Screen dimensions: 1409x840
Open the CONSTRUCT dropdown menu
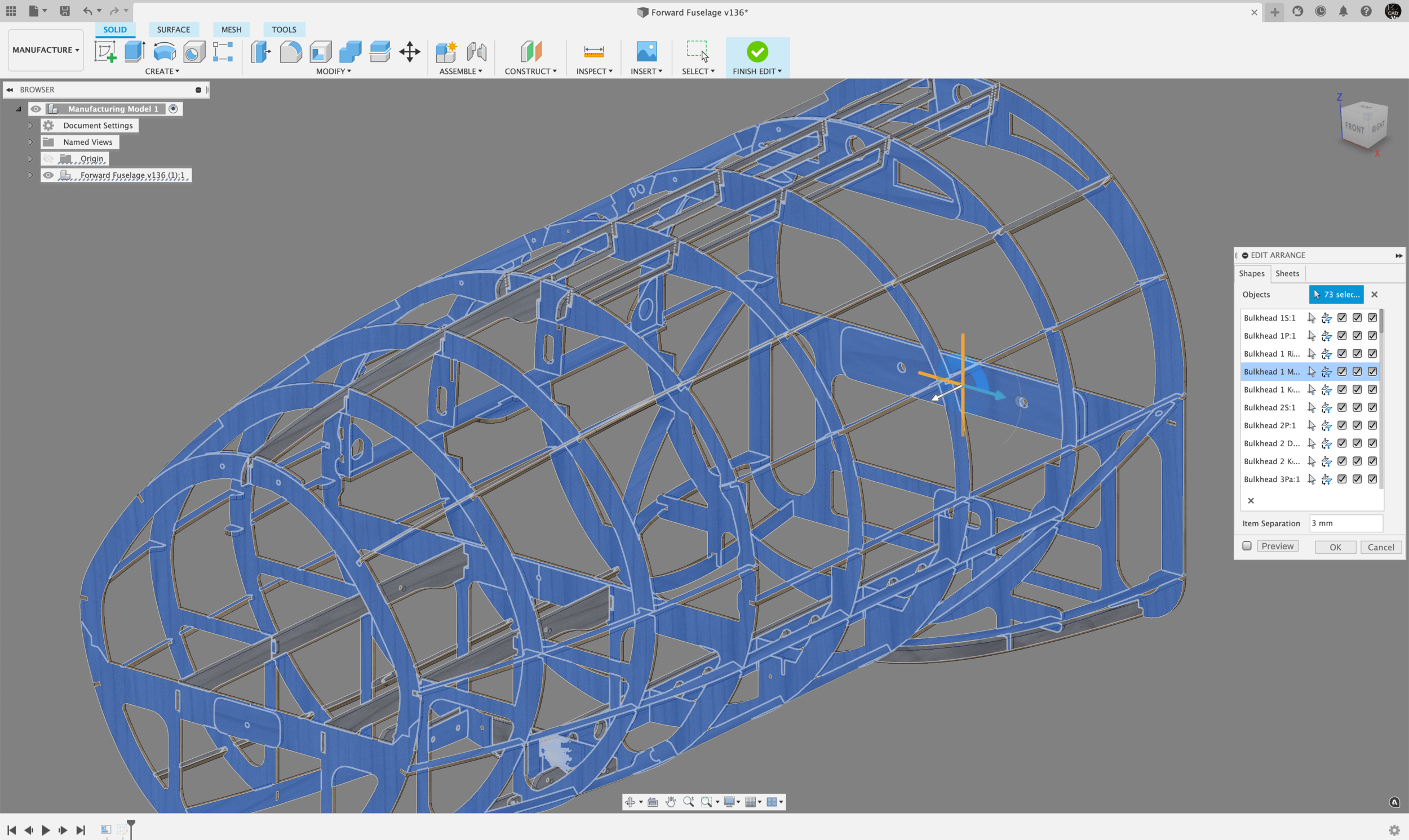click(x=530, y=72)
